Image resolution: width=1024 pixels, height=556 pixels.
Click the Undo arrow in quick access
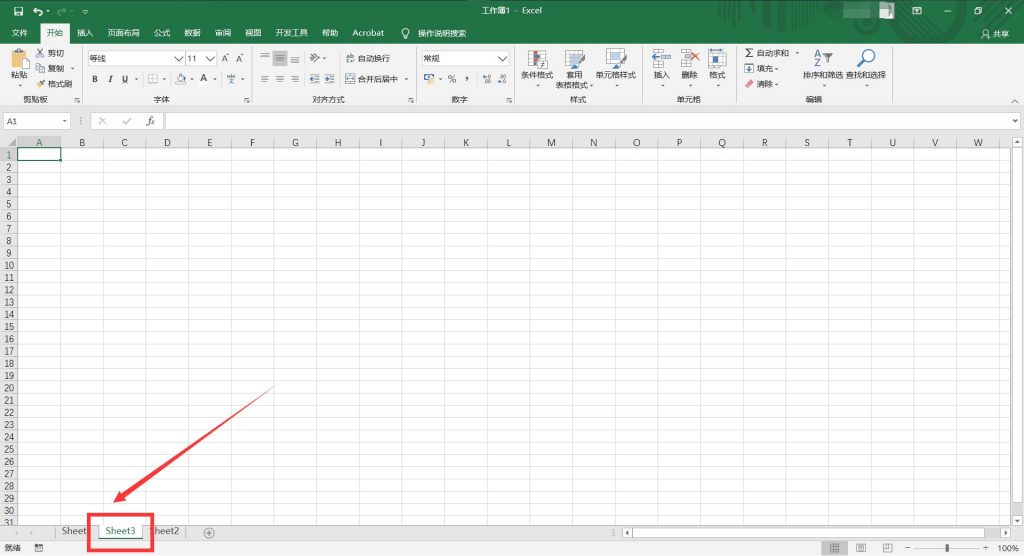pos(38,11)
